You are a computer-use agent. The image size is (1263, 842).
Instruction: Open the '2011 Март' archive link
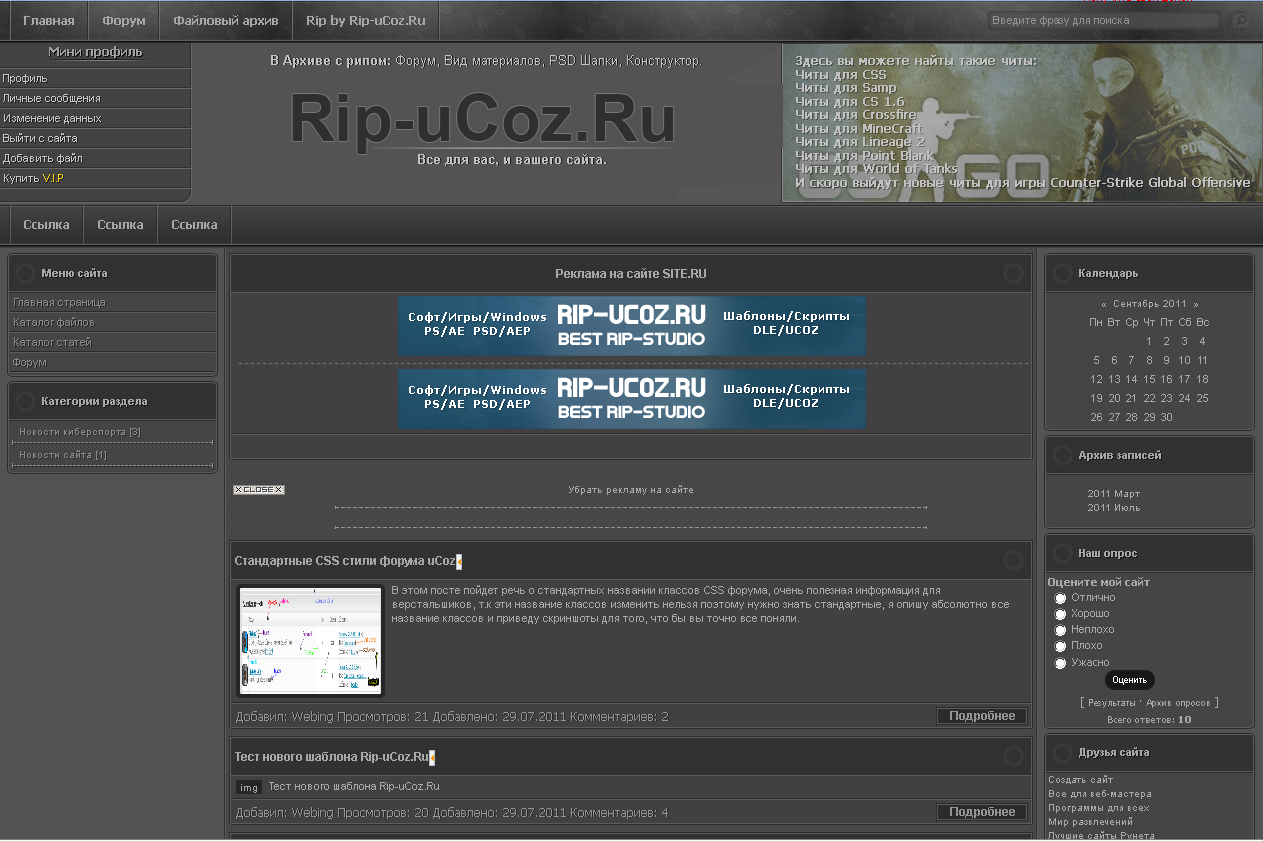coord(1113,494)
